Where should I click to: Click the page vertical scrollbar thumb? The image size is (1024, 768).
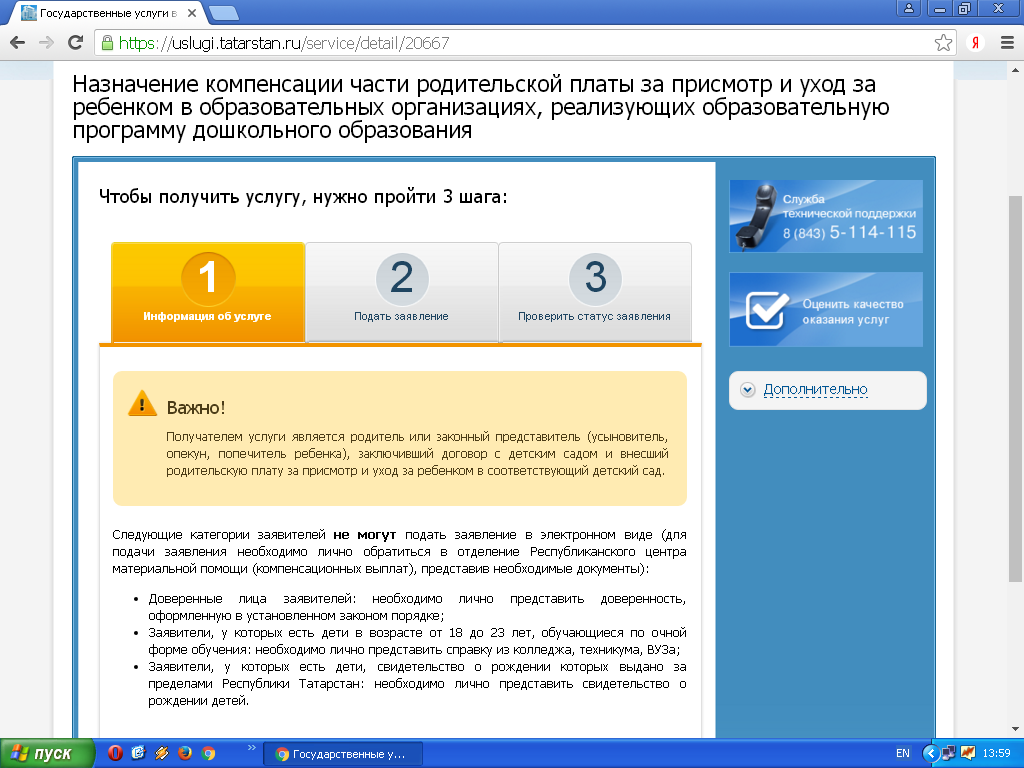click(1015, 390)
